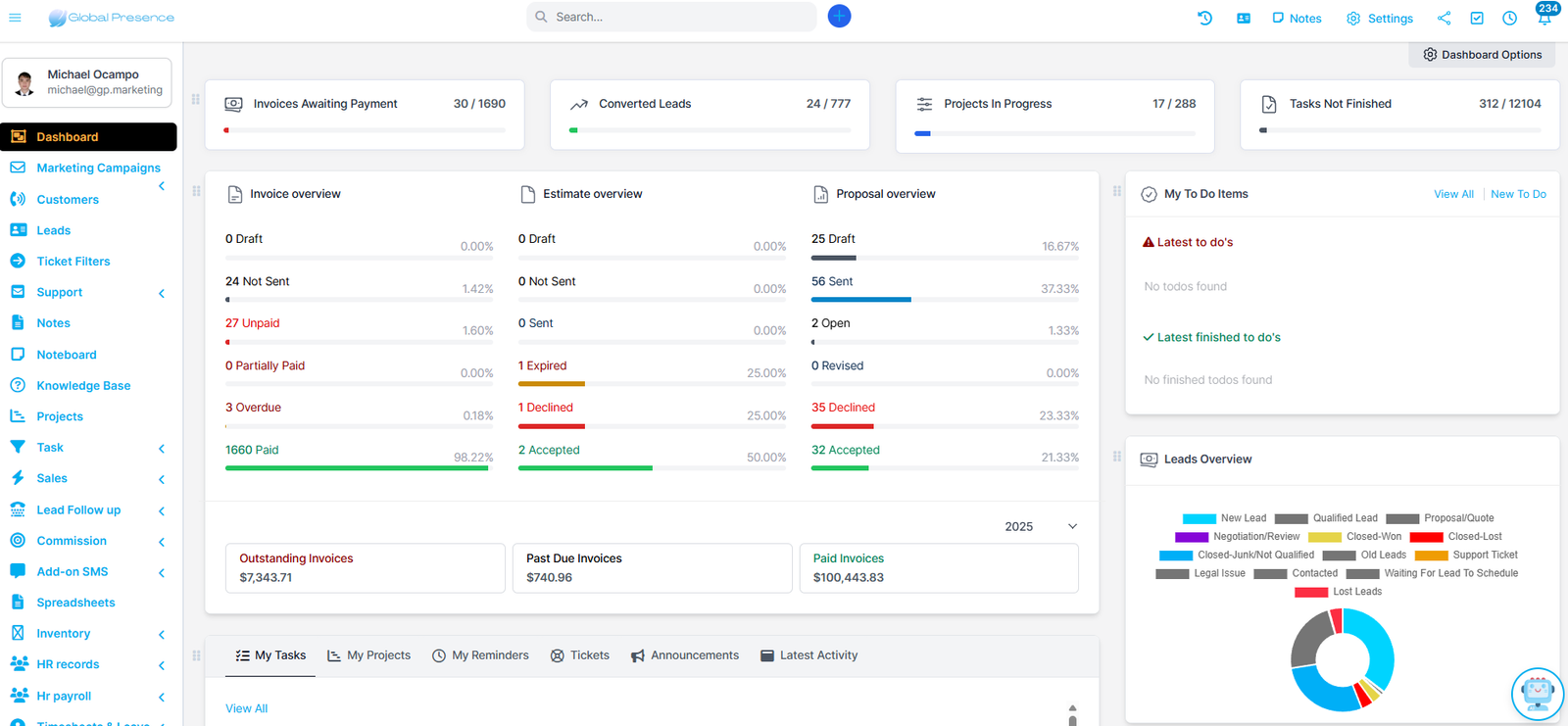The image size is (1568, 726).
Task: Open the checkmark to-do icon in header
Action: click(1476, 18)
